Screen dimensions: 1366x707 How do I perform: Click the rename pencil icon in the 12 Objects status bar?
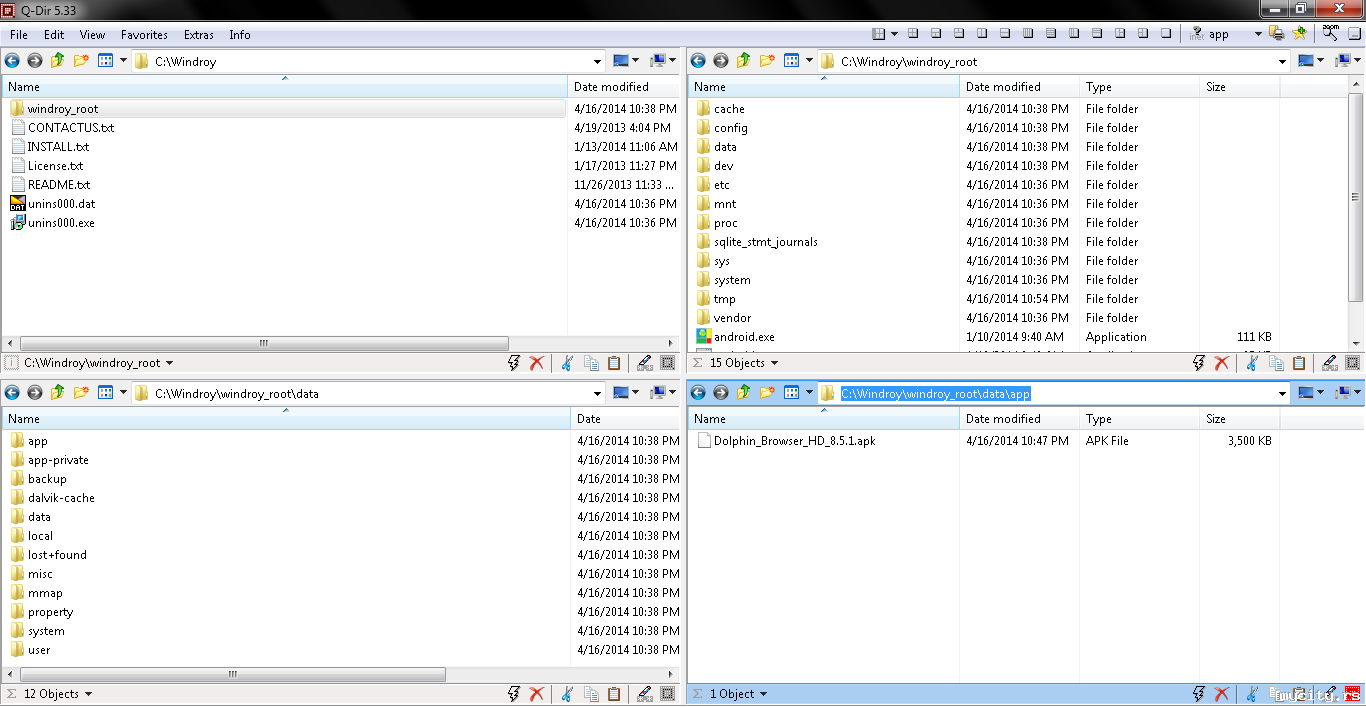pos(645,693)
